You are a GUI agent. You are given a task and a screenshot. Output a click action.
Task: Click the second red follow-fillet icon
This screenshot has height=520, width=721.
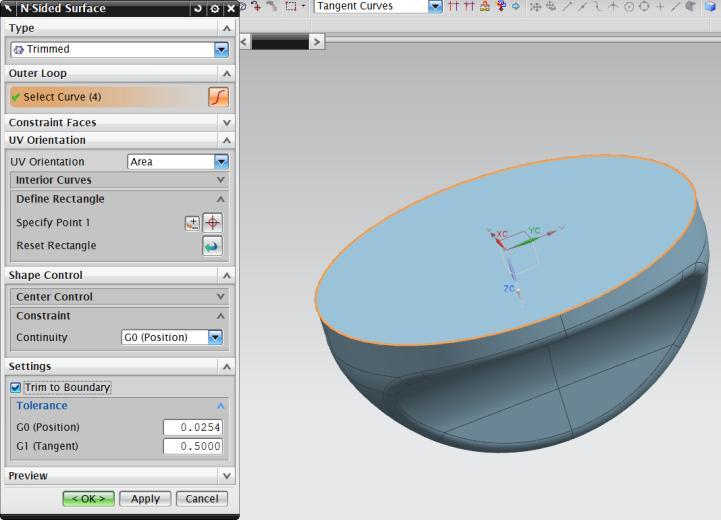click(469, 6)
